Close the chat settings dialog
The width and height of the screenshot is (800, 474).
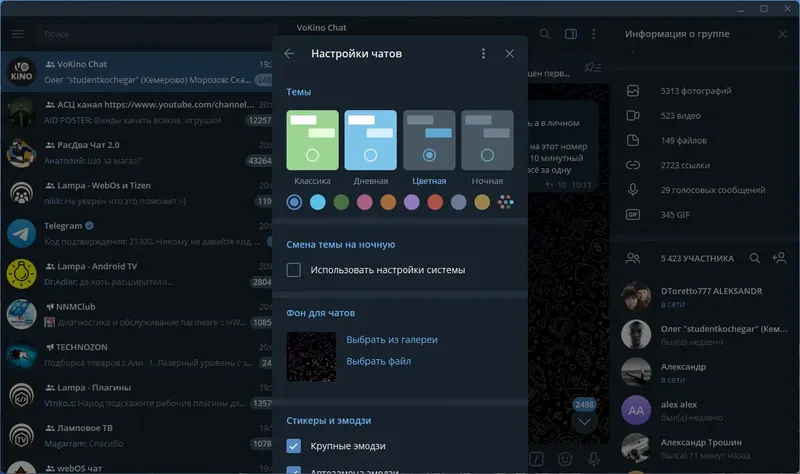509,54
